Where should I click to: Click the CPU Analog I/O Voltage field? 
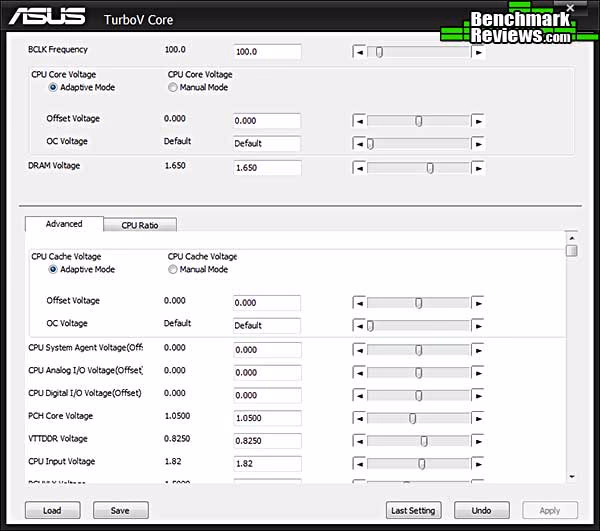(267, 373)
